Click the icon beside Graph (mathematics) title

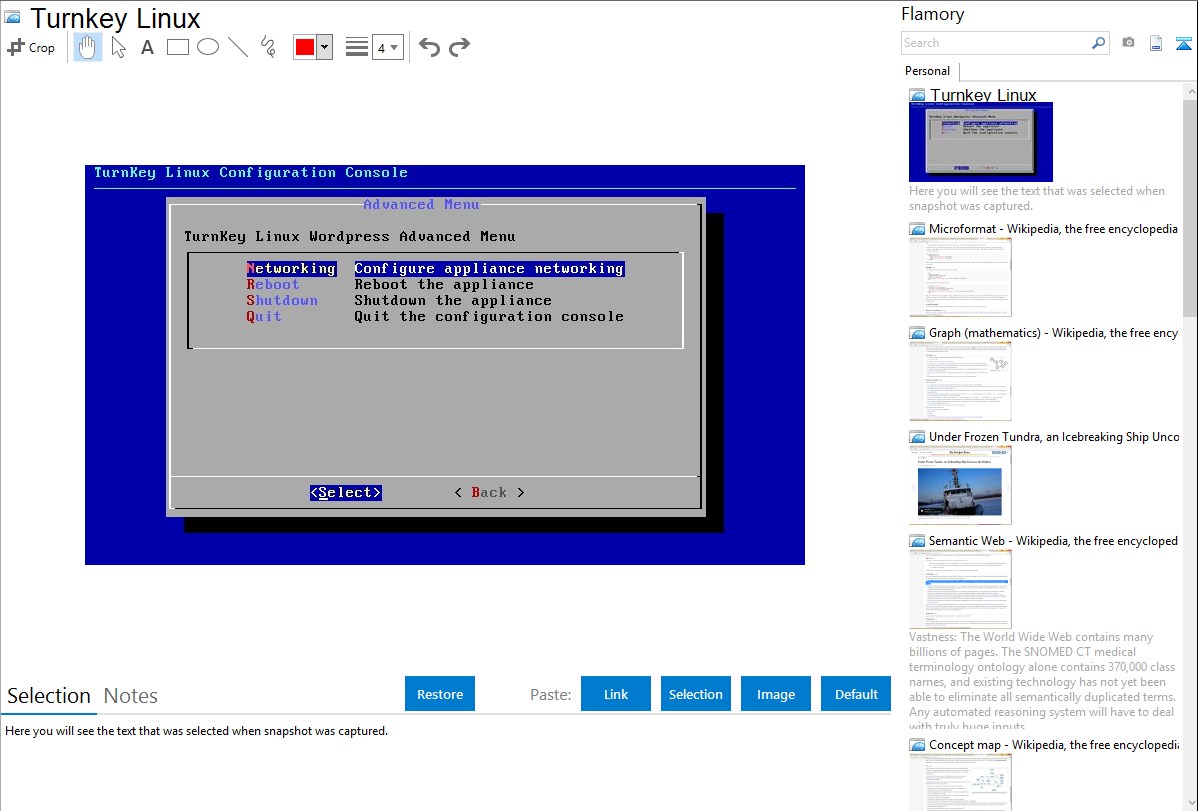tap(917, 333)
